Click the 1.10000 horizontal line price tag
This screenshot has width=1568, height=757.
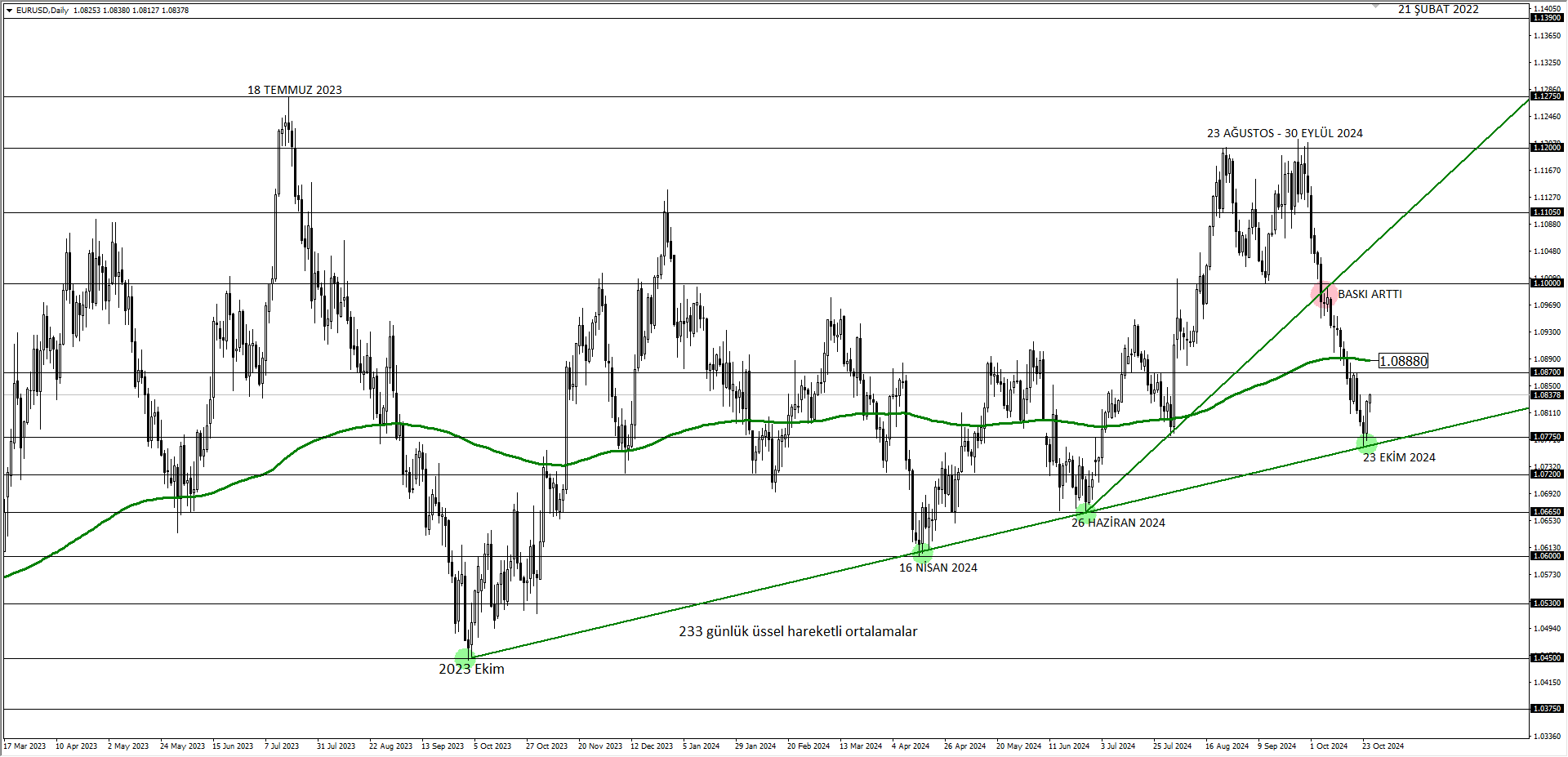coord(1547,283)
